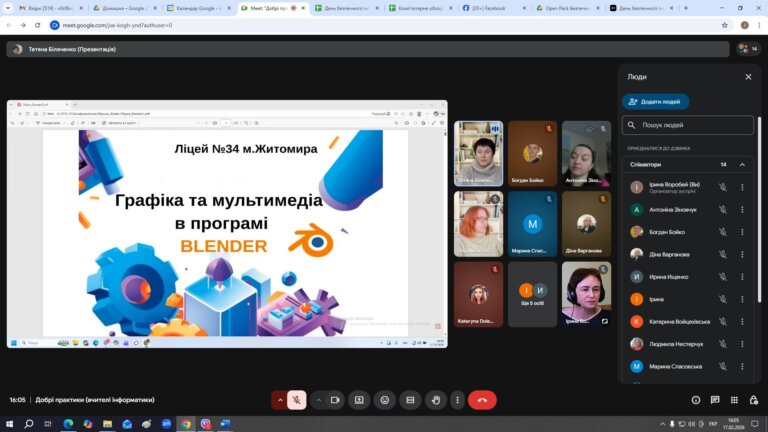
Task: Open File Explorer from the taskbar
Action: point(107,424)
